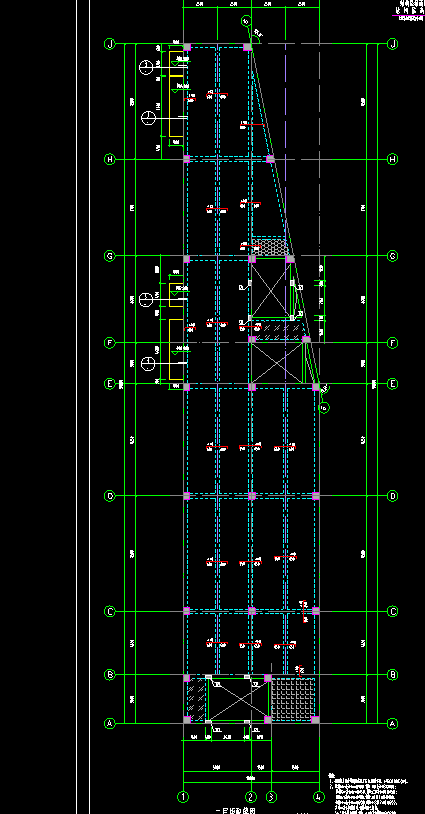Click bottom grid bubble numbered 4

(x=319, y=796)
